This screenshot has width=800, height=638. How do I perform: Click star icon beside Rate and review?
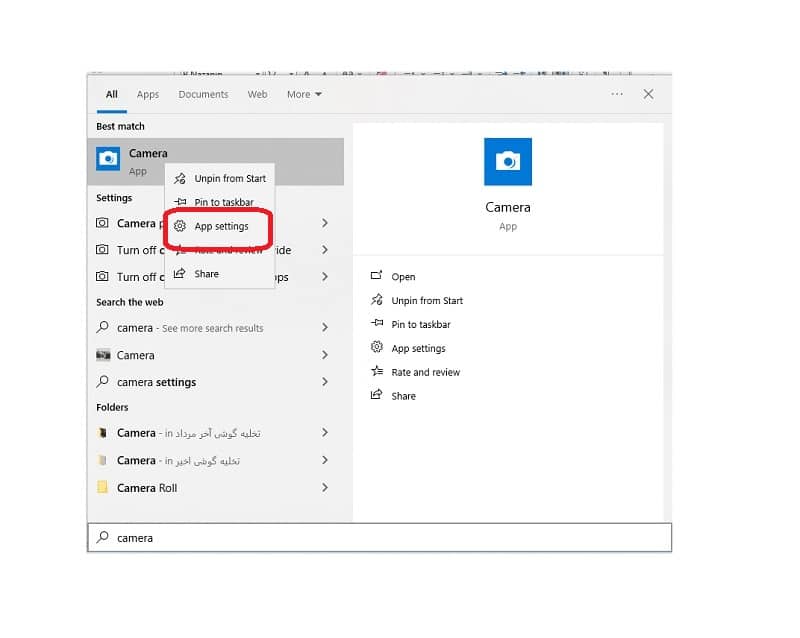(377, 371)
